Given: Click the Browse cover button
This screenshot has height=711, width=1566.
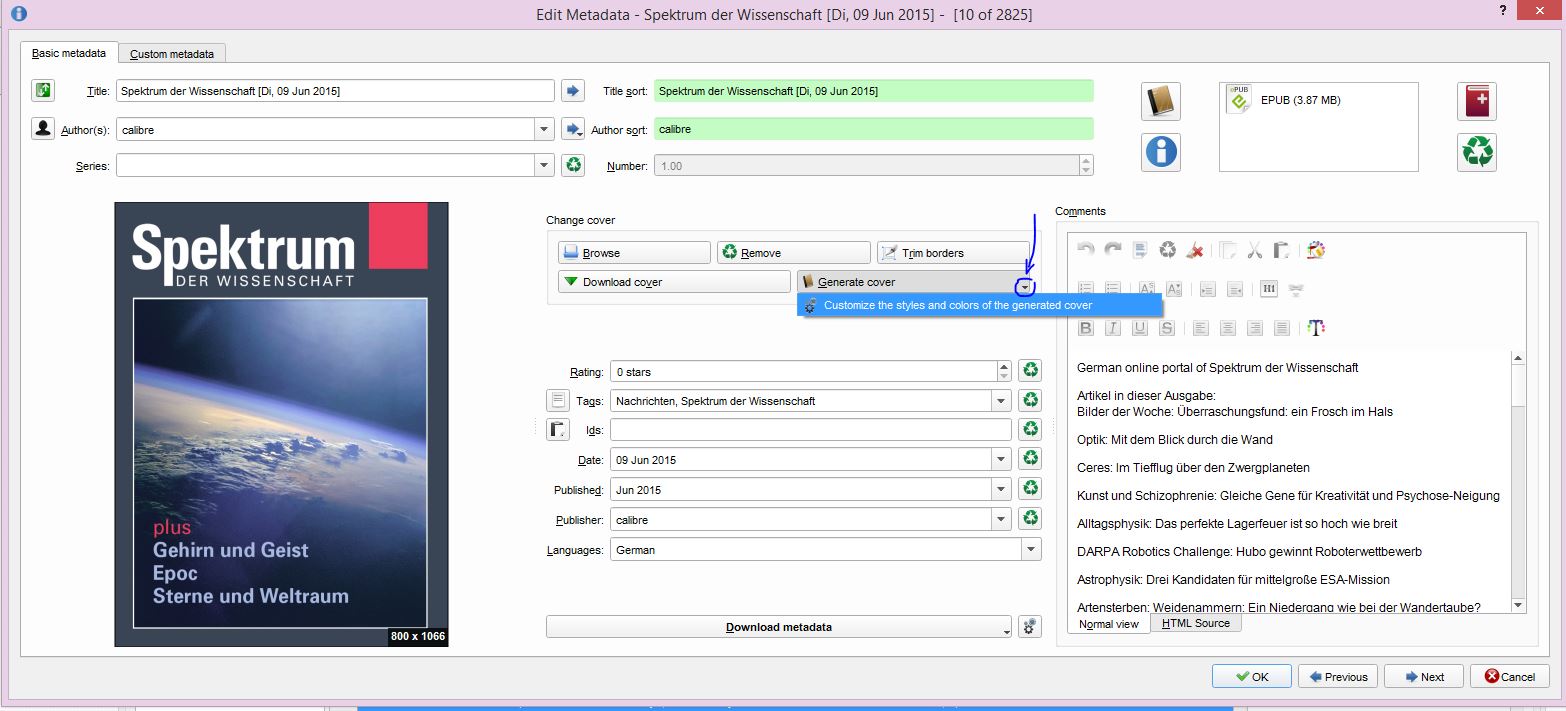Looking at the screenshot, I should coord(634,253).
